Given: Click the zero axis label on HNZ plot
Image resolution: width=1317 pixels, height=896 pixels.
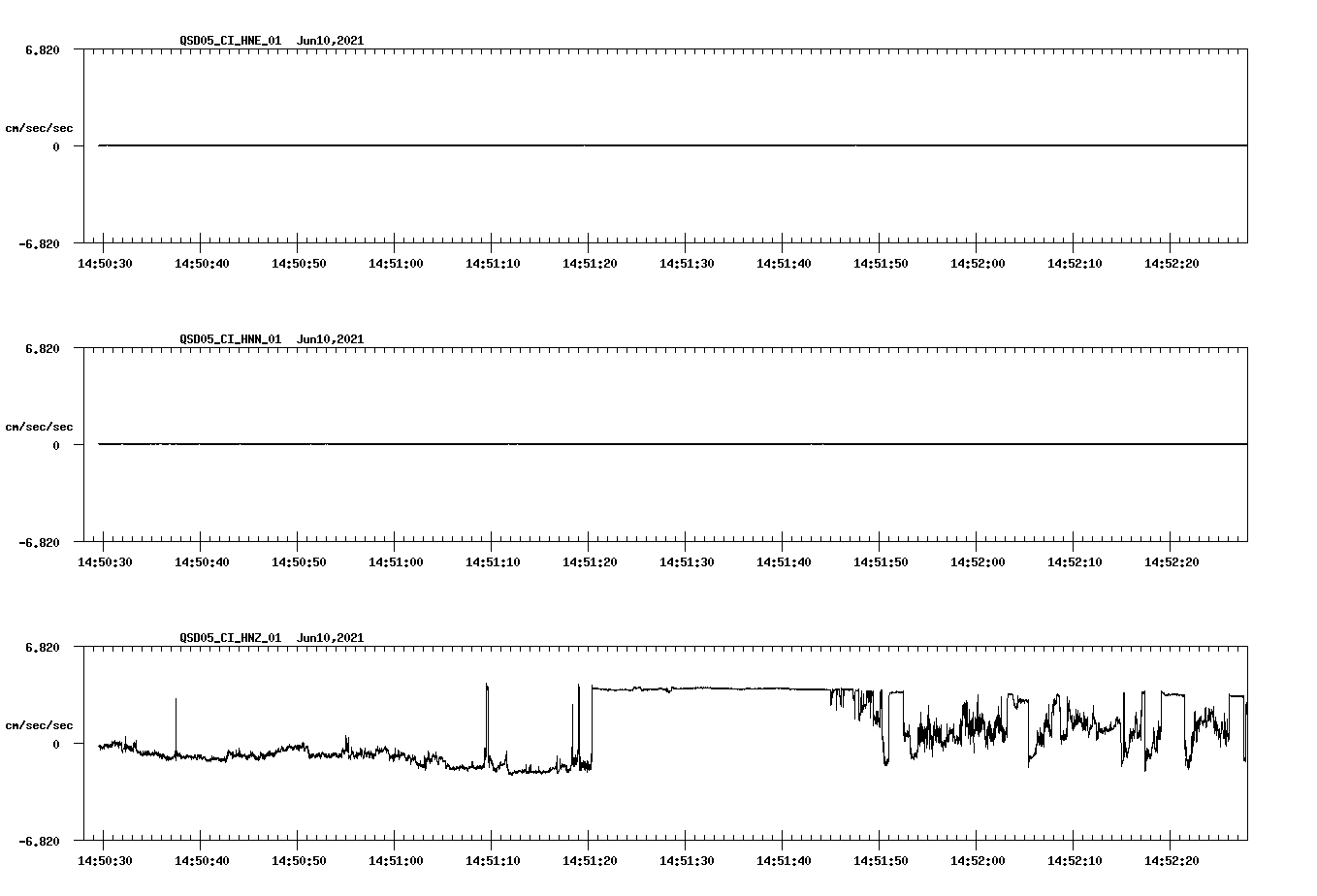Looking at the screenshot, I should coord(56,744).
